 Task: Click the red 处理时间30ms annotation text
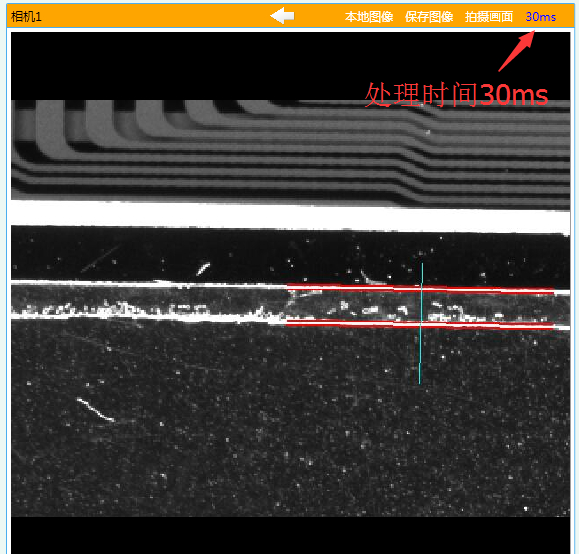(456, 95)
